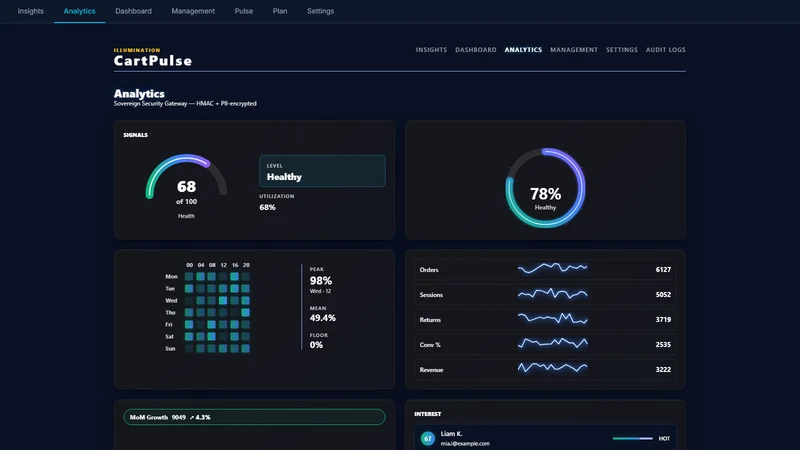Click INSIGHTS in the CartPulse header nav
800x450 pixels.
coord(431,50)
